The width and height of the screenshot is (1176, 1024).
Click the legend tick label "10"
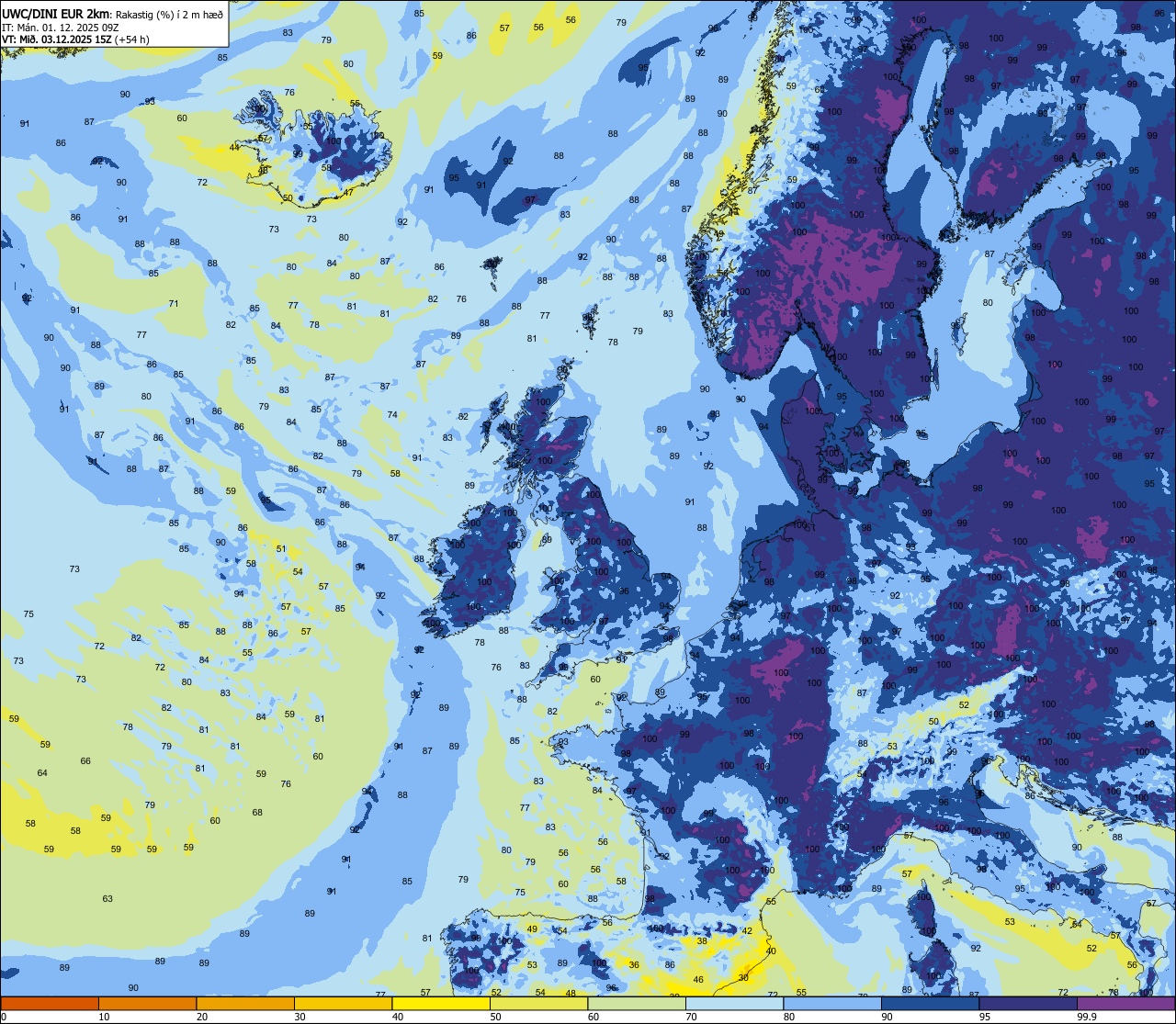tap(104, 1017)
